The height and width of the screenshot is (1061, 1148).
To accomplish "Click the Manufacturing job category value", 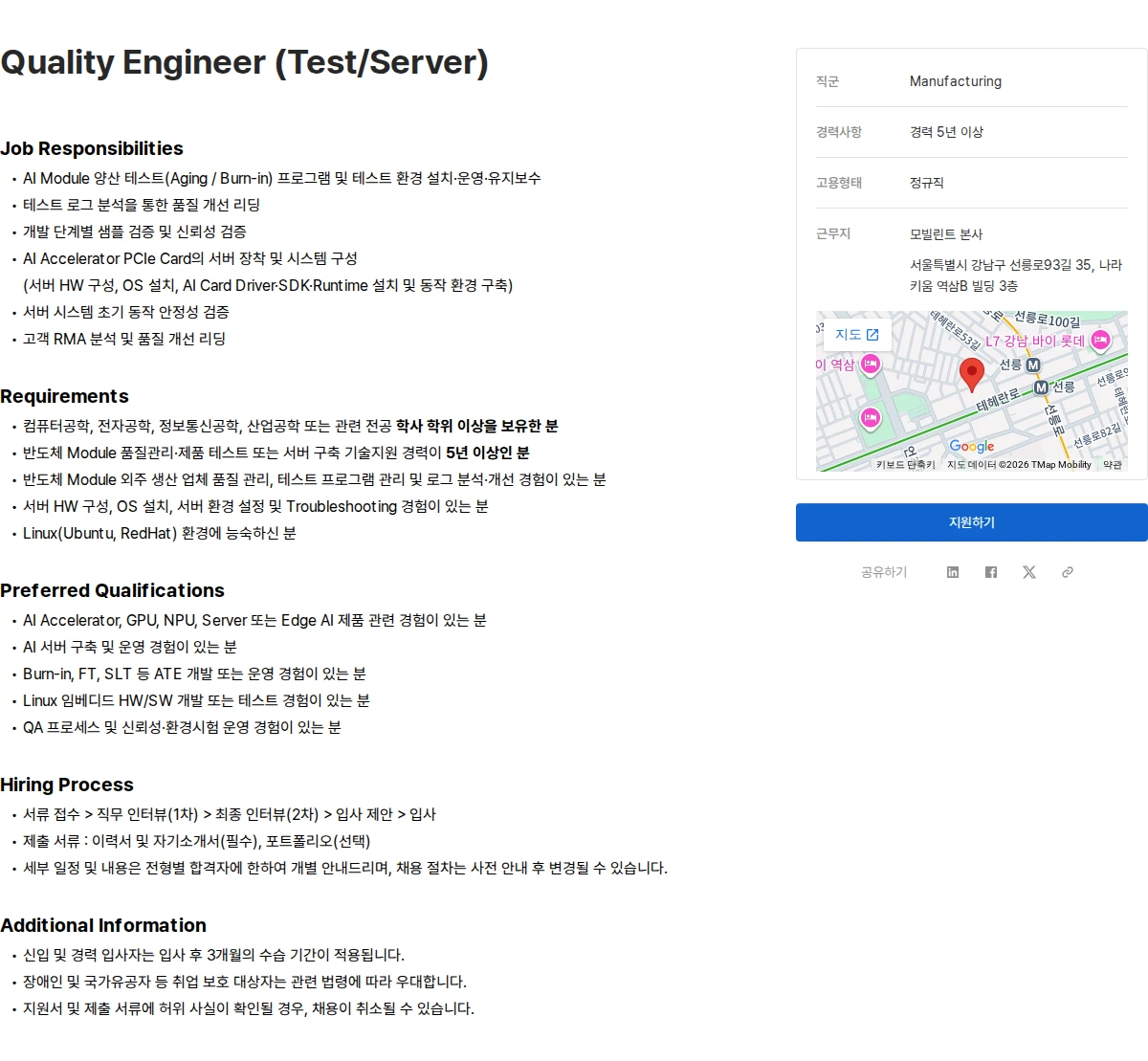I will (x=956, y=81).
